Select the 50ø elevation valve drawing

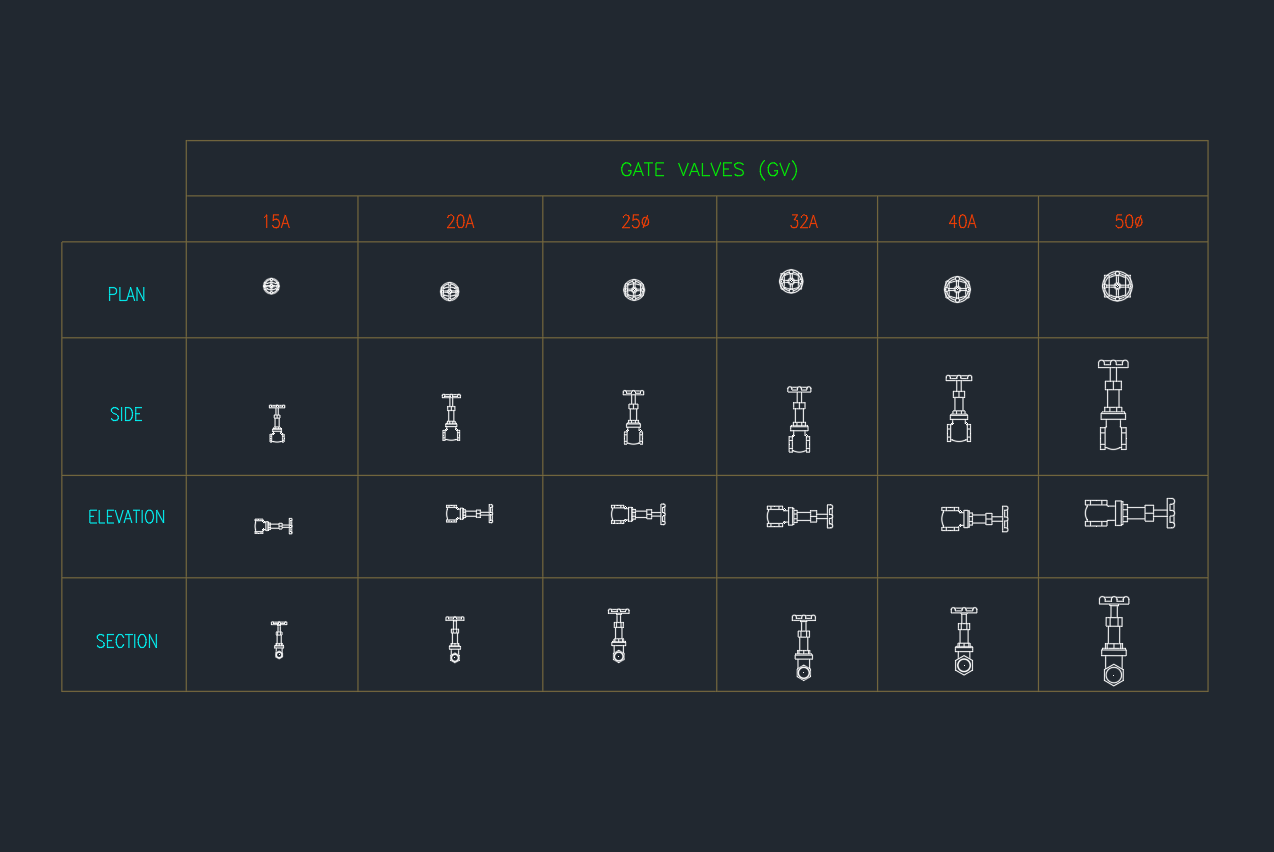point(1130,513)
